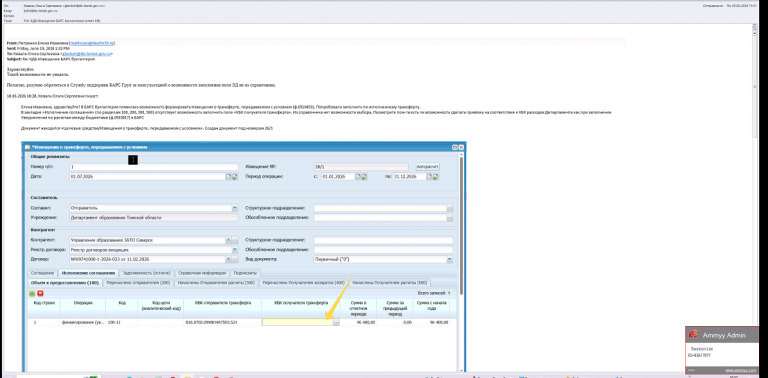Viewport: 768px width, 378px height.
Task: Click green icon next to period end date
Action: 435,176
